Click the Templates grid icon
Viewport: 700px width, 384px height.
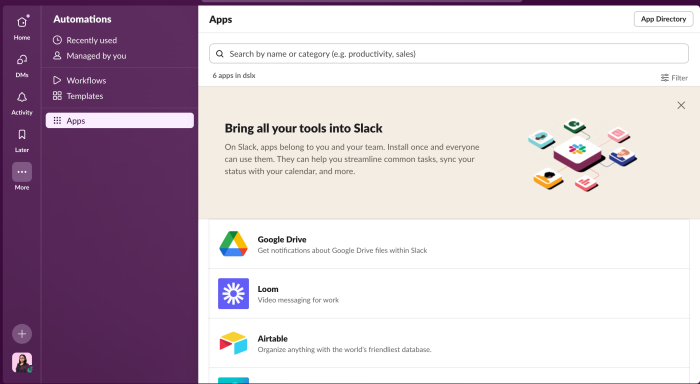click(x=57, y=96)
